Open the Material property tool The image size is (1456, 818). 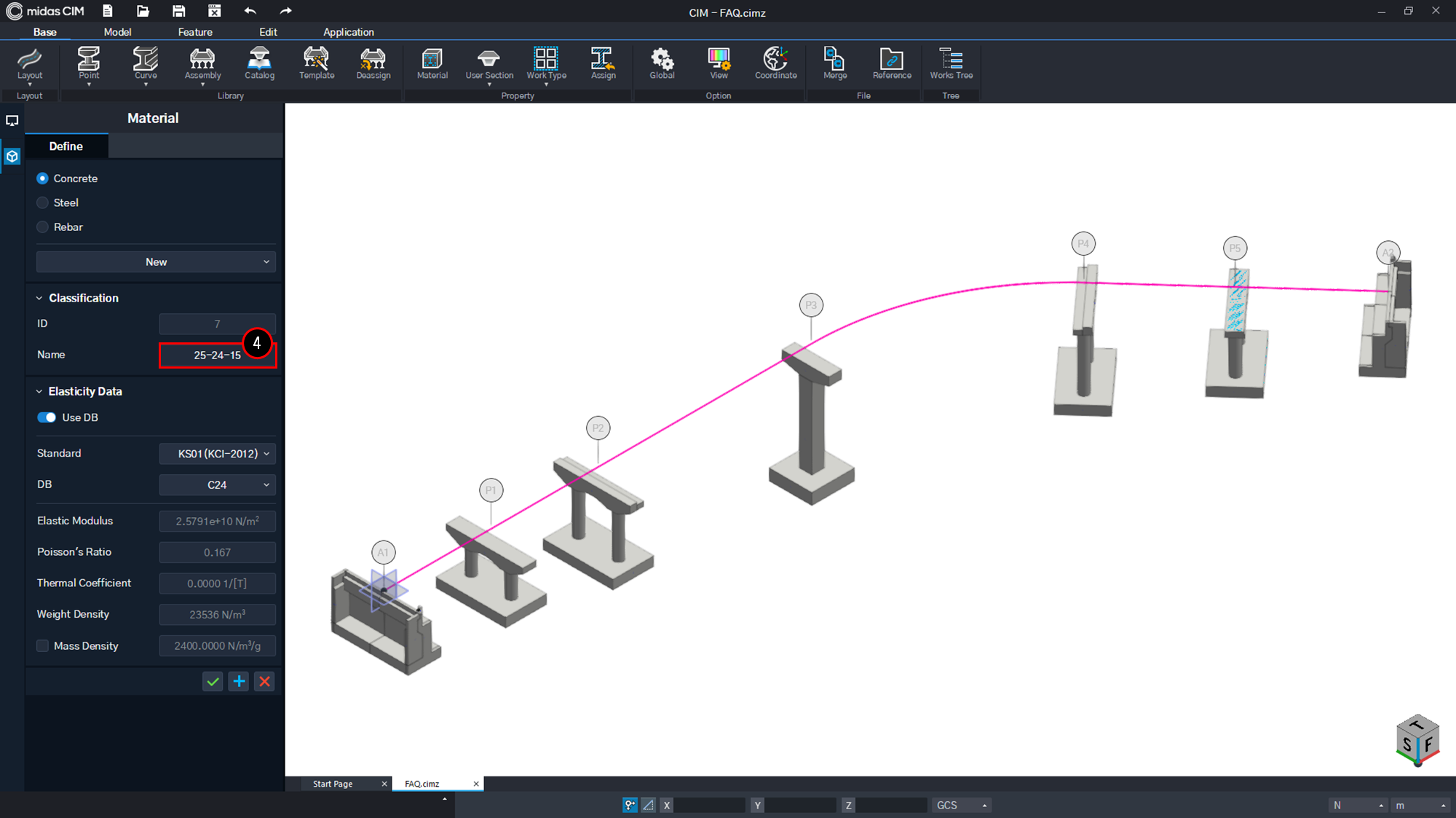tap(432, 64)
